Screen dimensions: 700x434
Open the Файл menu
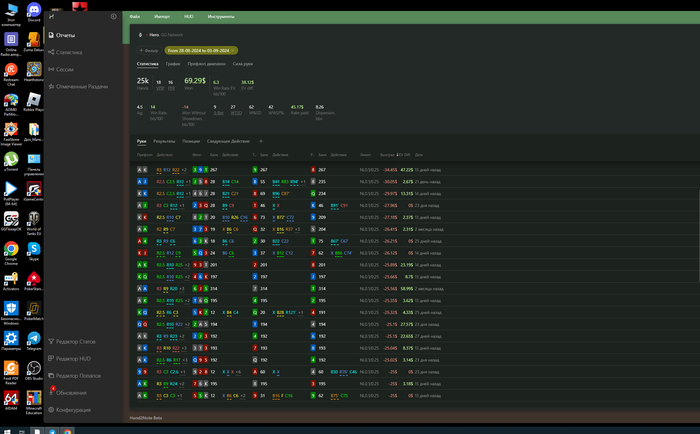(x=134, y=18)
